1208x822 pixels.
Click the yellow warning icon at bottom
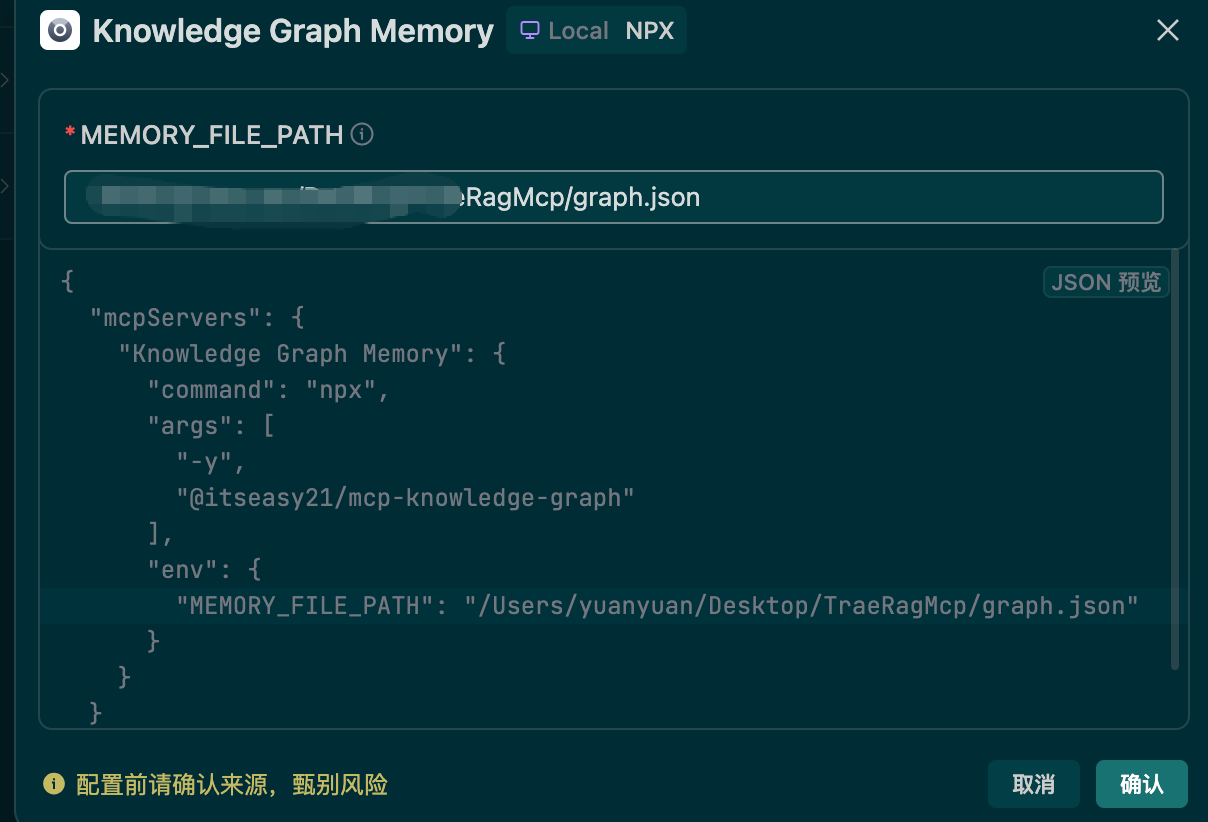point(54,784)
